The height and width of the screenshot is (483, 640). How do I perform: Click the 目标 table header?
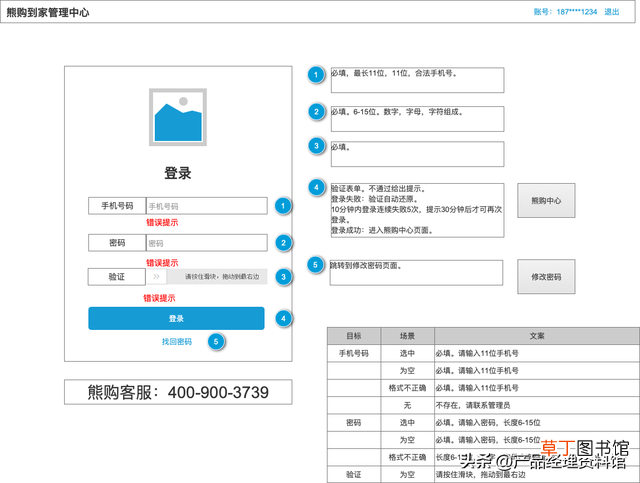coord(354,336)
